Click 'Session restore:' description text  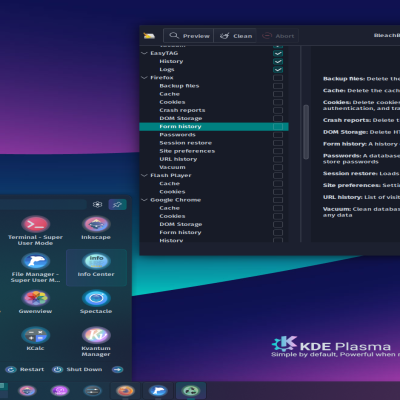[x=350, y=173]
